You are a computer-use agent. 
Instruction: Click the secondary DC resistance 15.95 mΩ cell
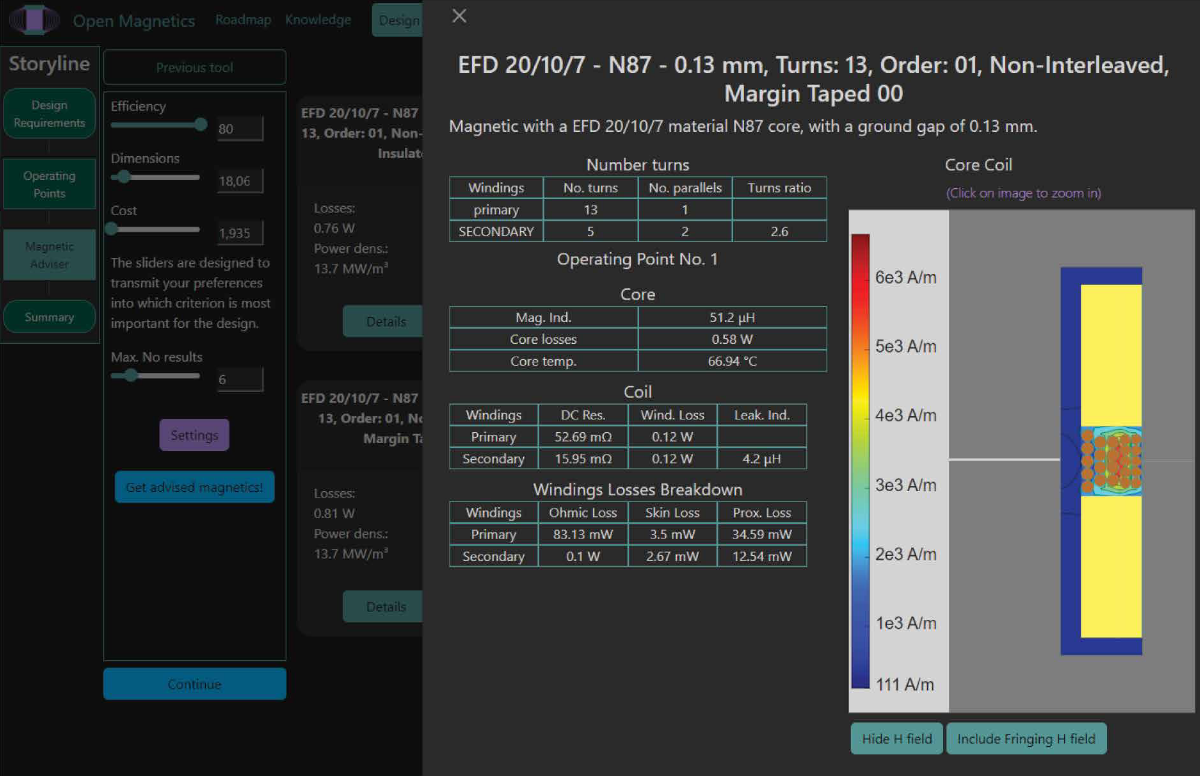(582, 458)
